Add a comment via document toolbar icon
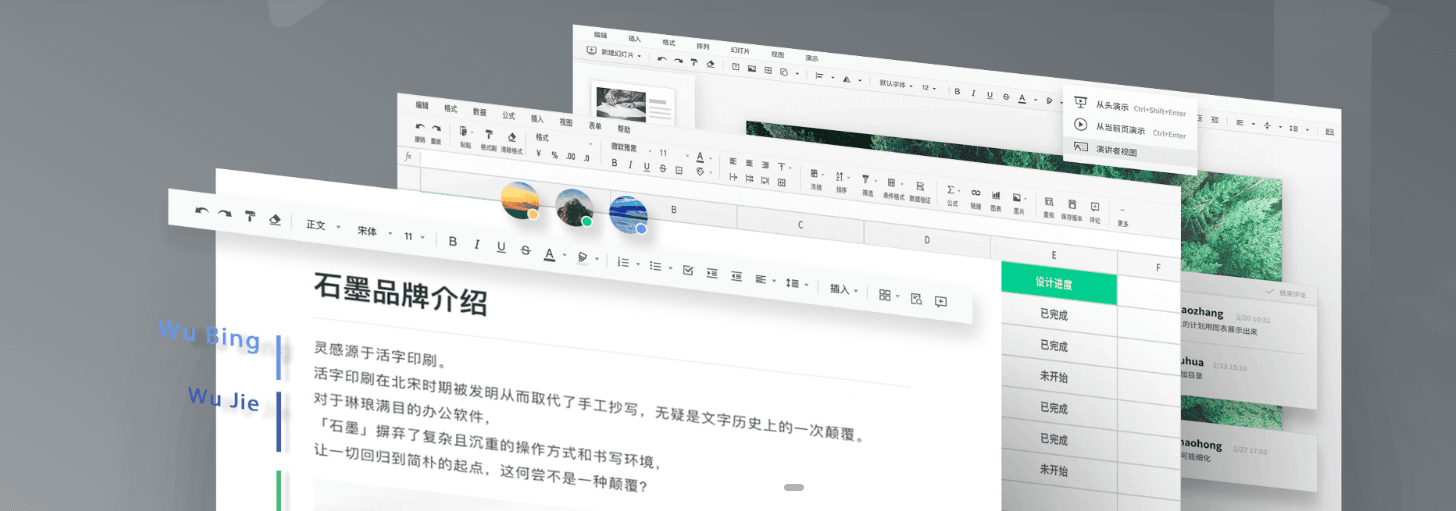The height and width of the screenshot is (511, 1456). point(941,302)
